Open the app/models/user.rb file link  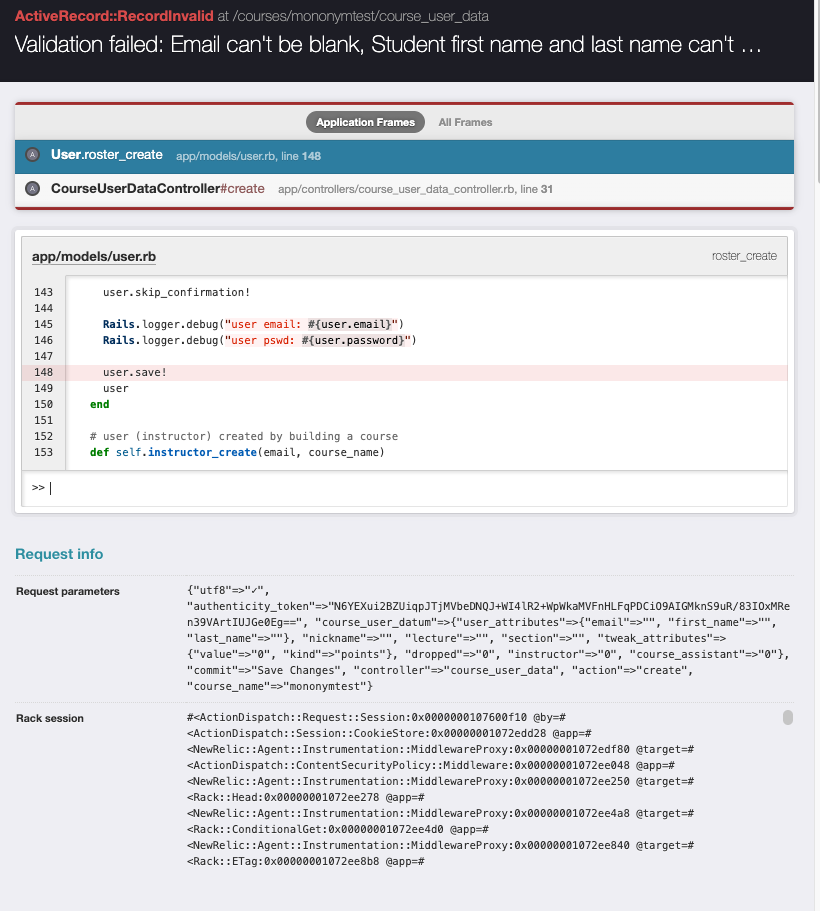93,256
